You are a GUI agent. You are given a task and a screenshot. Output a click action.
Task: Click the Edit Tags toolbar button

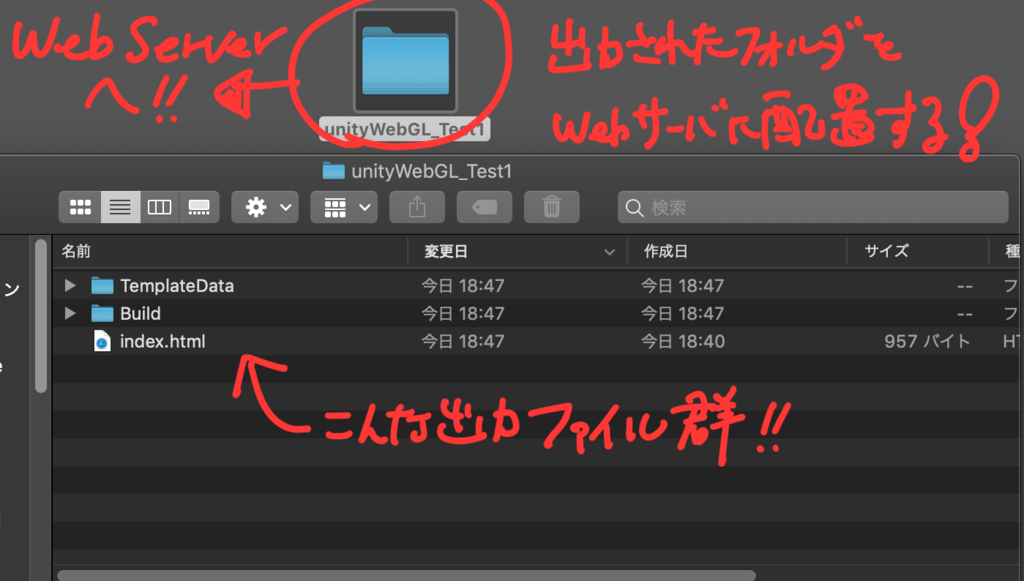tap(485, 208)
